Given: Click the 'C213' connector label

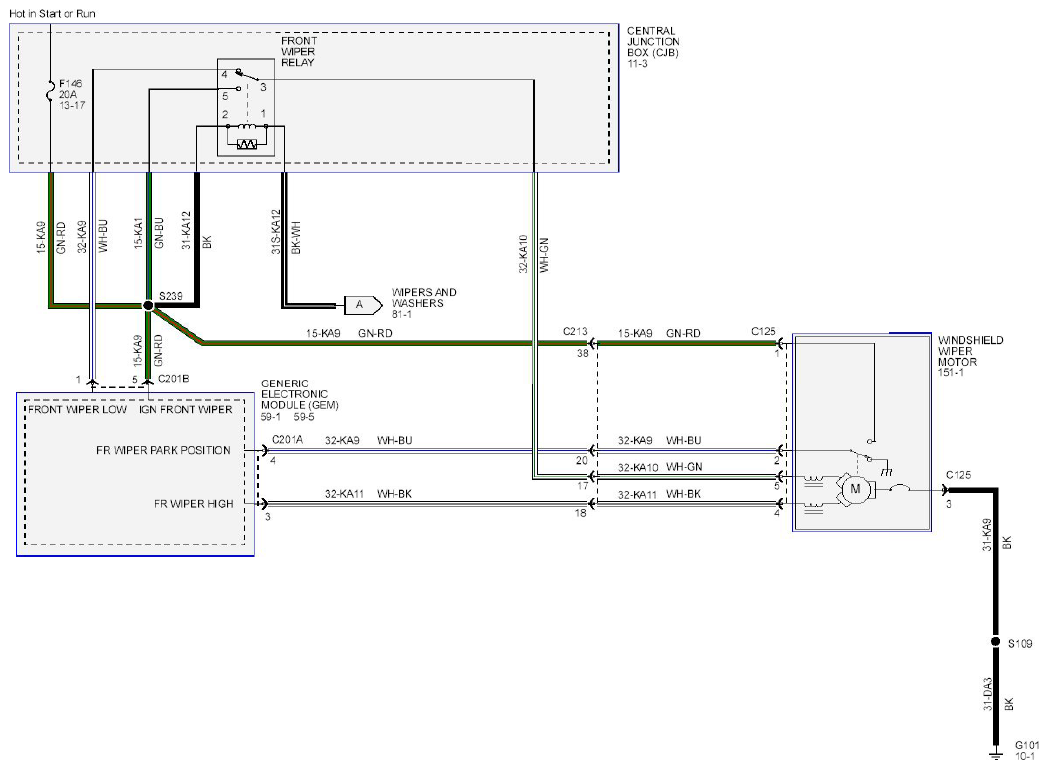Looking at the screenshot, I should [x=575, y=331].
